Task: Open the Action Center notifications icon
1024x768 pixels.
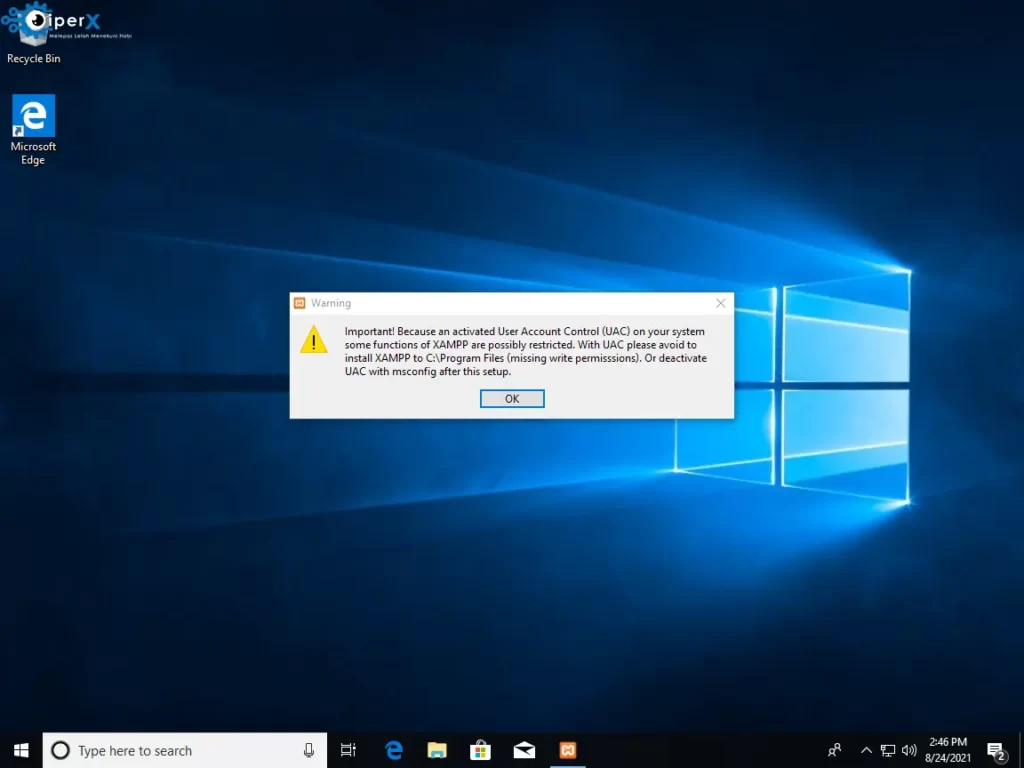Action: point(996,750)
